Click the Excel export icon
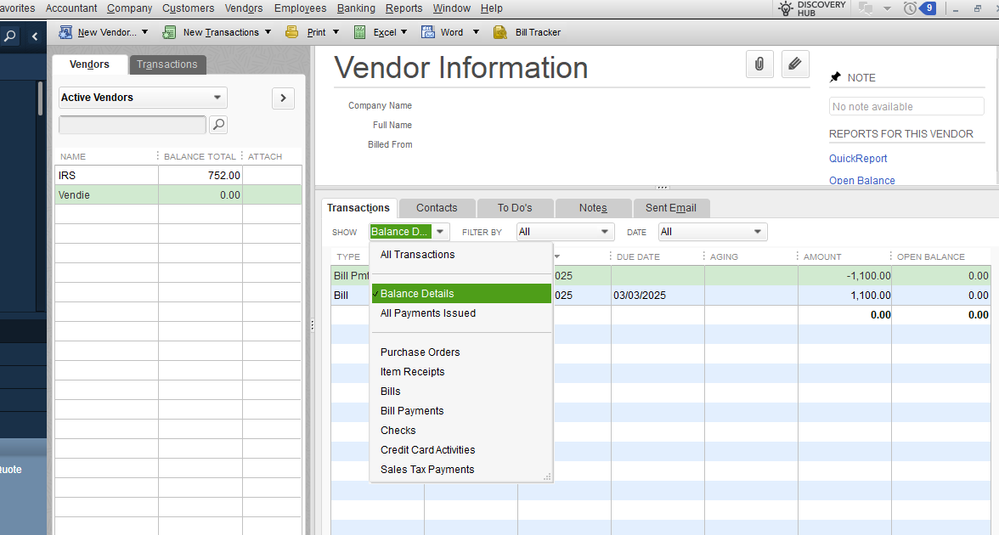 coord(359,32)
